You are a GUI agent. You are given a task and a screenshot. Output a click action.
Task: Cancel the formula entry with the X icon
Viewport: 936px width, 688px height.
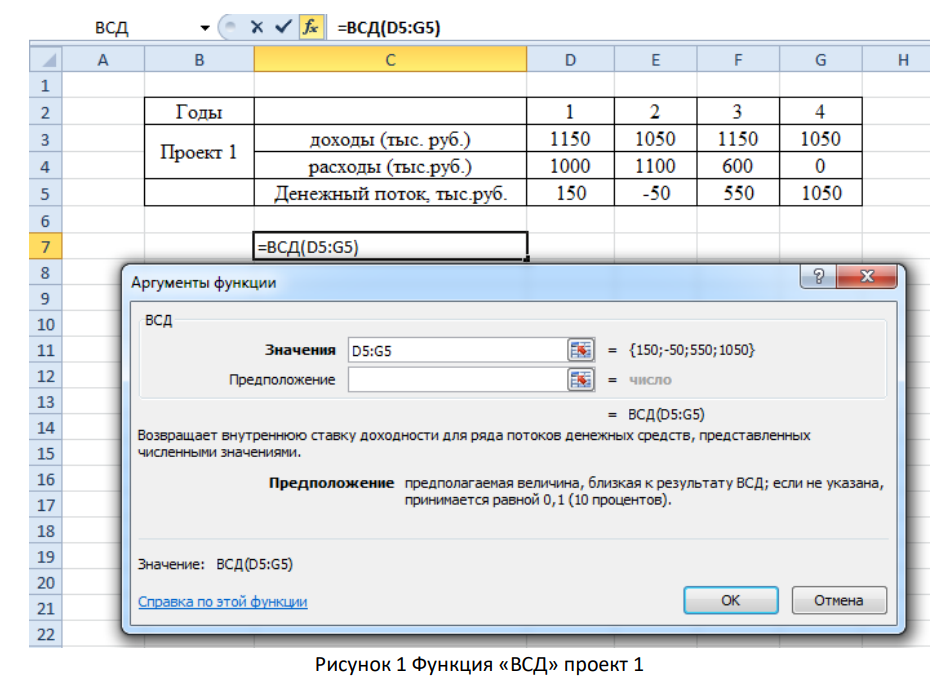coord(257,27)
